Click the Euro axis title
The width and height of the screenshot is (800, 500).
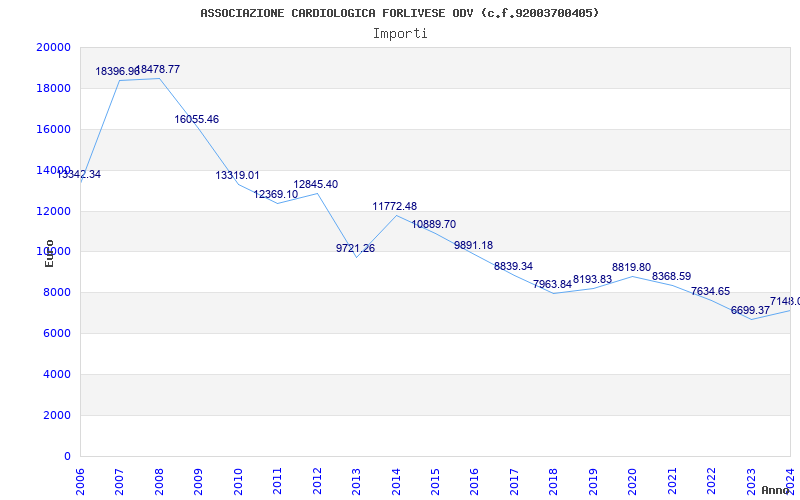49,254
